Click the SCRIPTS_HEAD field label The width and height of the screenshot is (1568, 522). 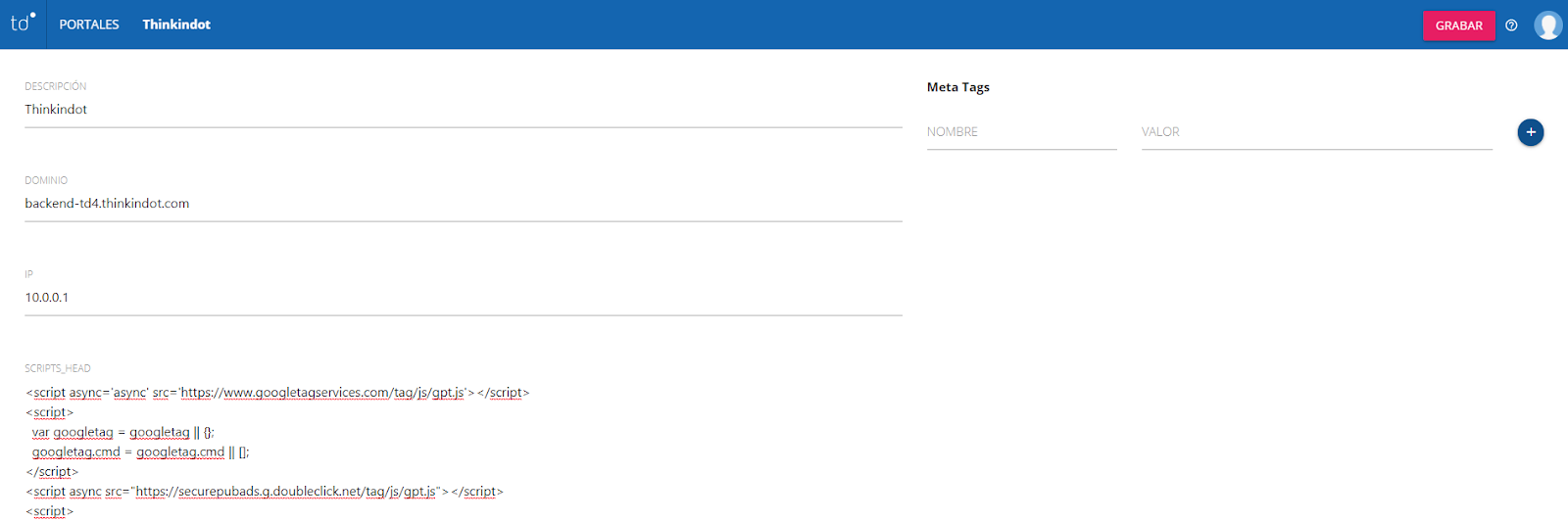58,368
